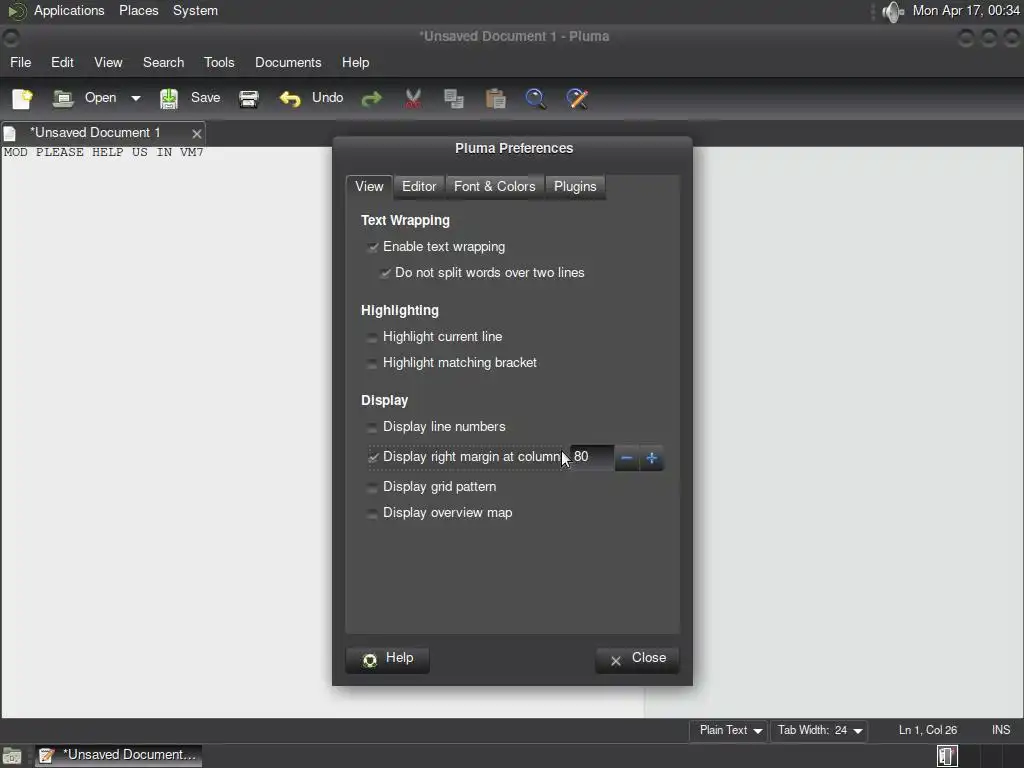Click the Save floppy disk icon
The height and width of the screenshot is (768, 1024).
pos(168,99)
